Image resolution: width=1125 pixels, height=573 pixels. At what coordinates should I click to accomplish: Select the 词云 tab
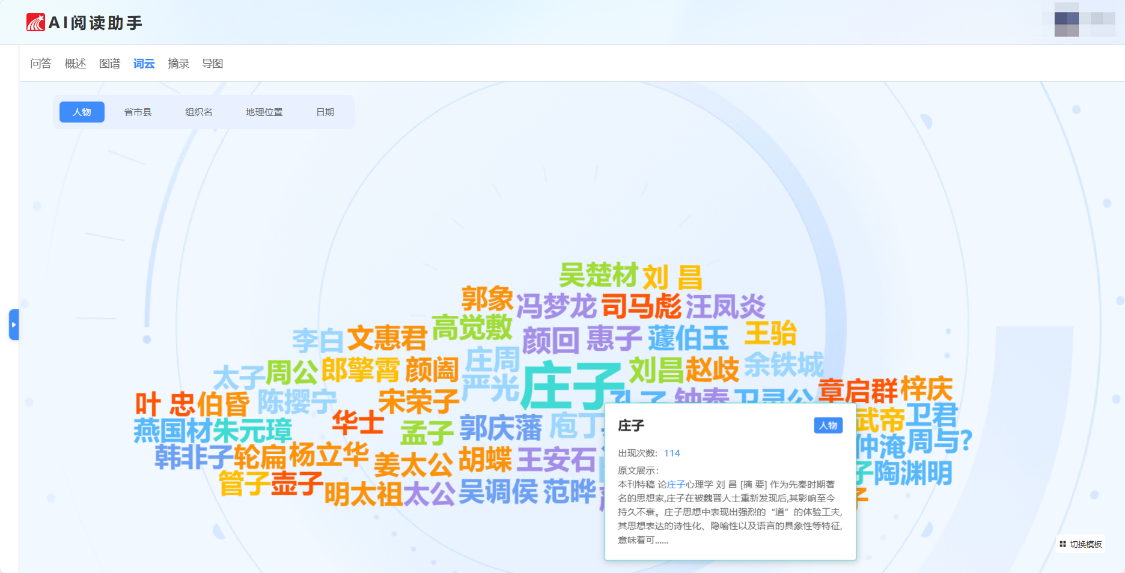click(x=144, y=64)
